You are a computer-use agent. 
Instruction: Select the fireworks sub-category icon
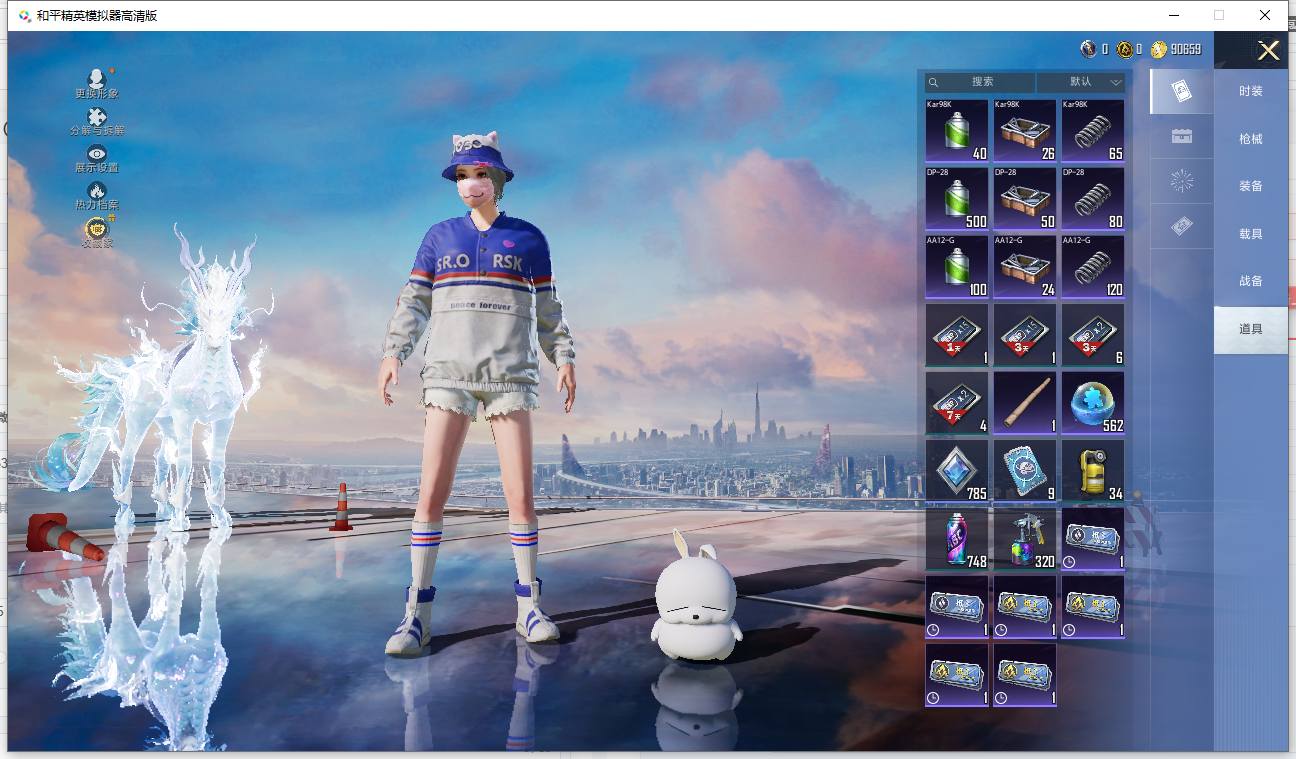click(1181, 181)
